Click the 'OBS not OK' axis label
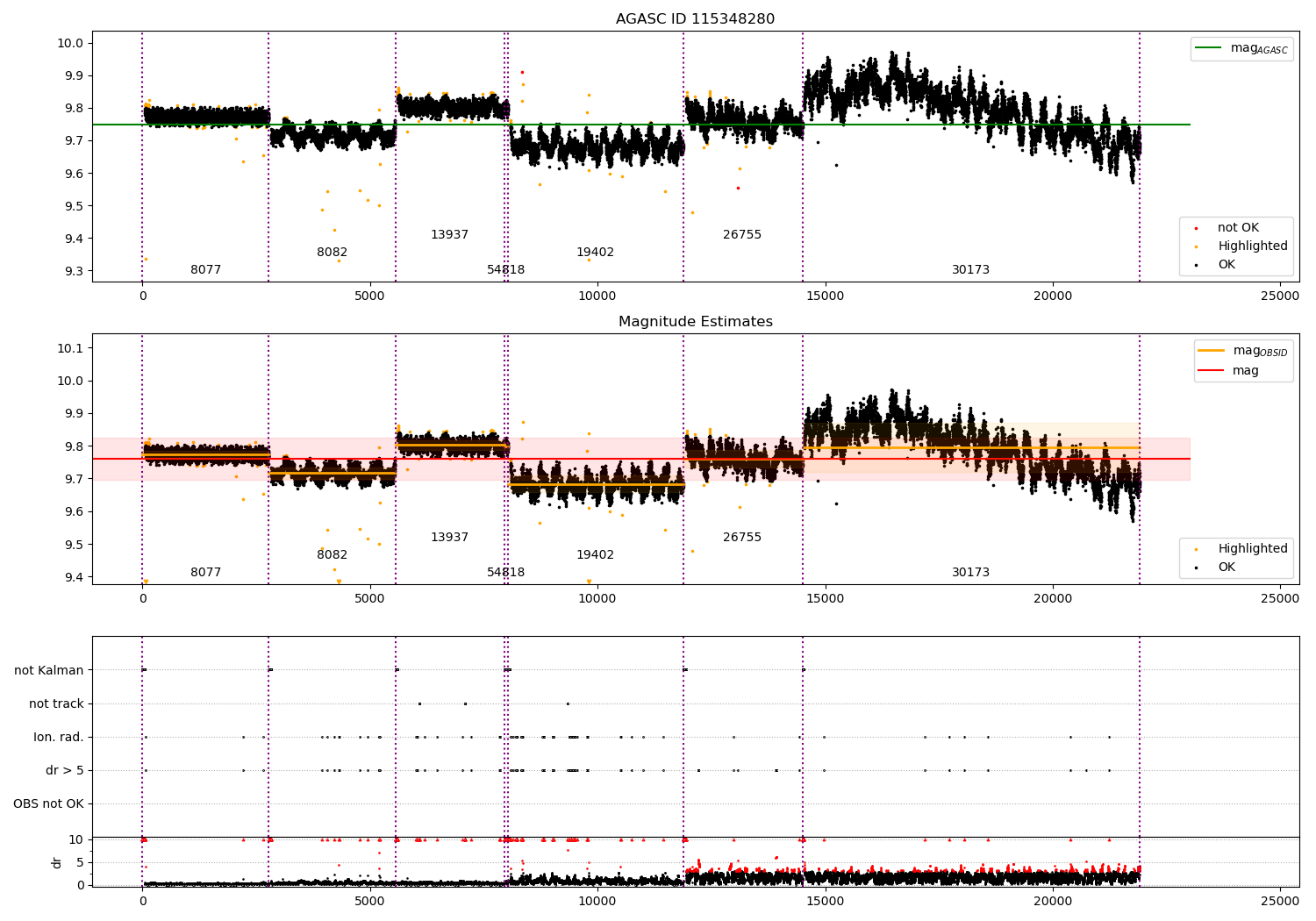 (48, 803)
